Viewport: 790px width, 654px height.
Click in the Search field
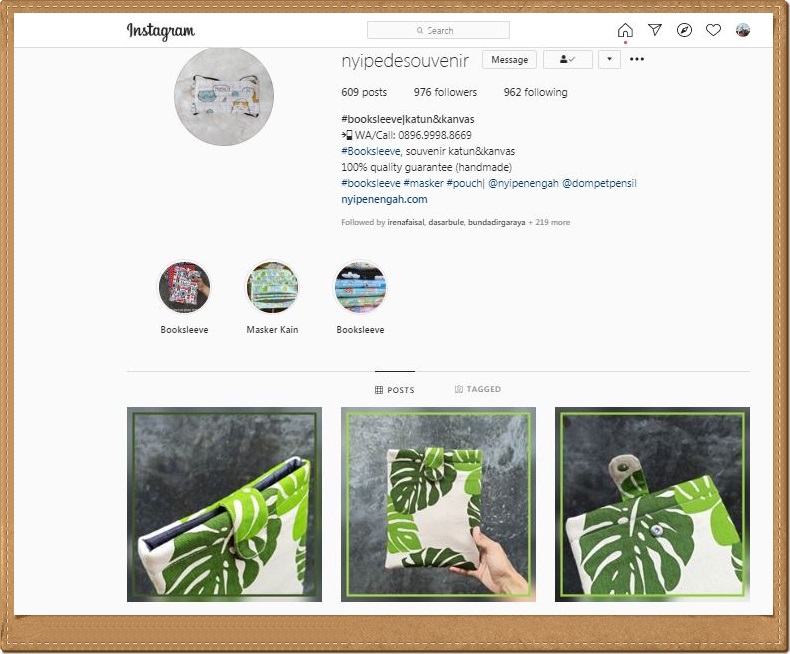pyautogui.click(x=438, y=30)
